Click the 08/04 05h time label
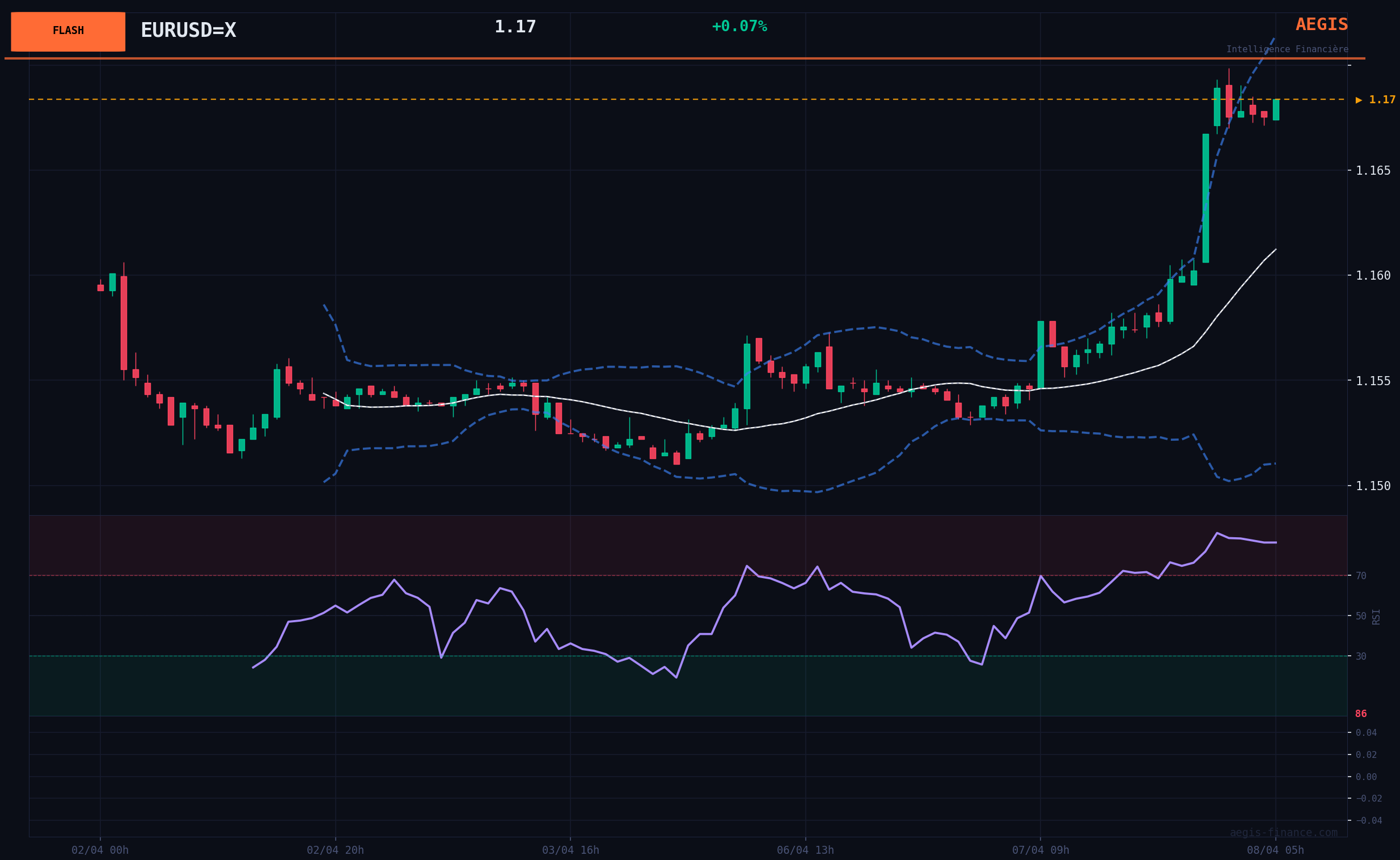1400x860 pixels. (x=1275, y=850)
